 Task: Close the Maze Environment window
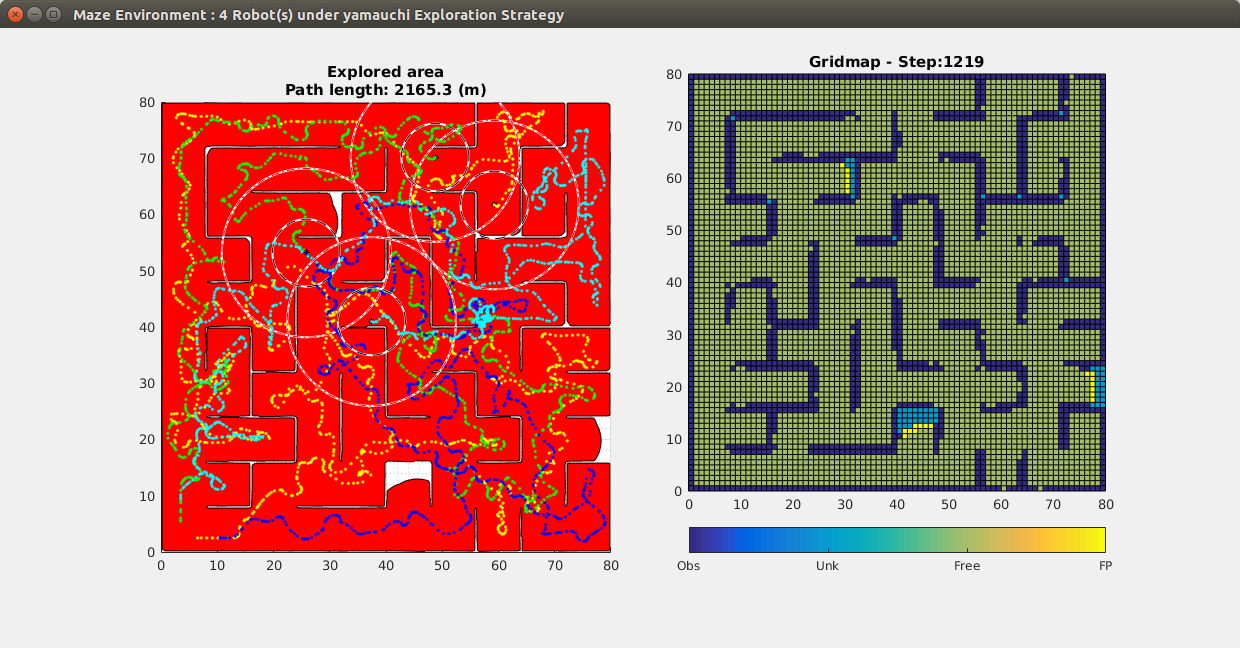(14, 14)
